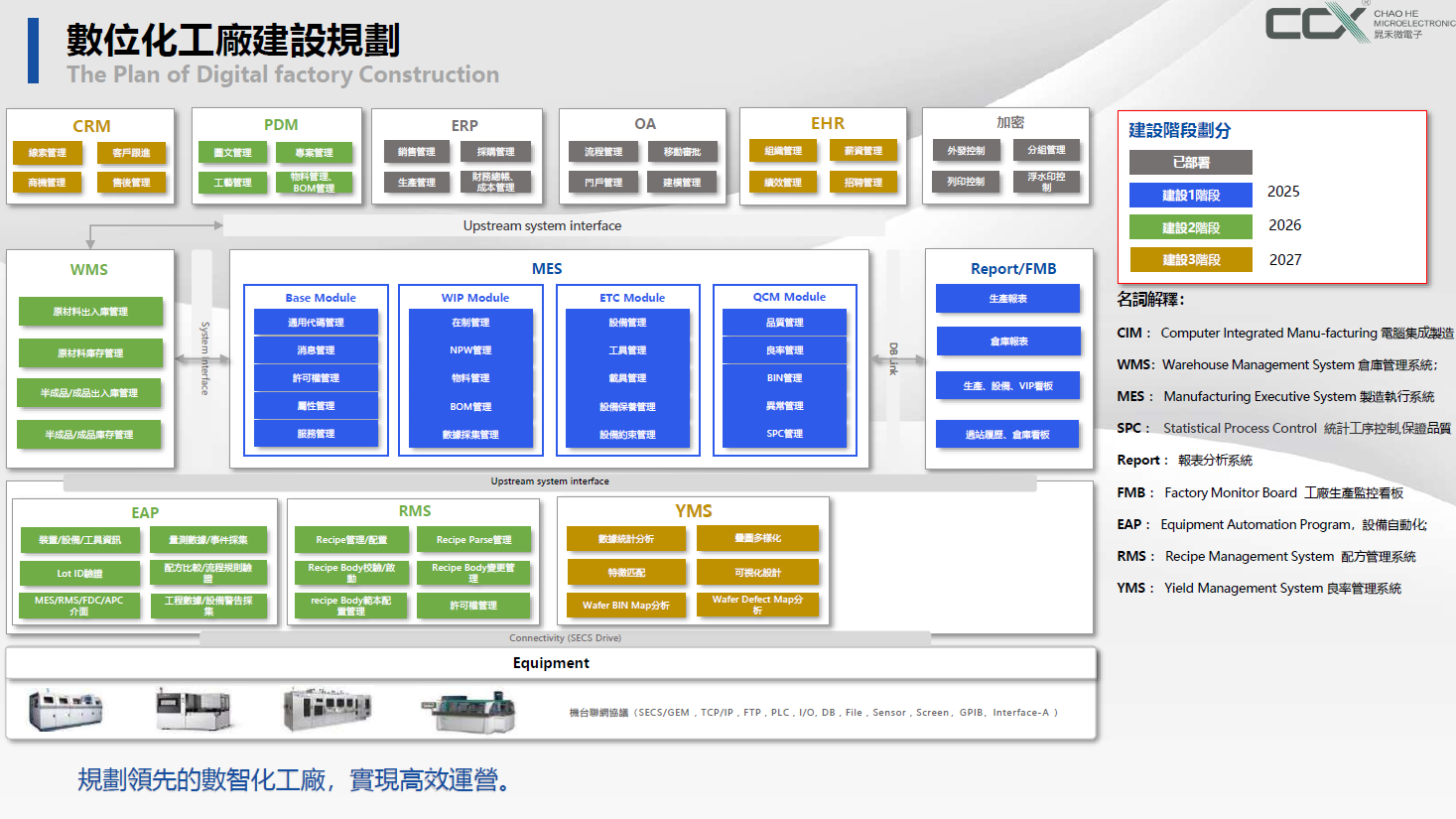Click the second equipment machine image
Image resolution: width=1456 pixels, height=819 pixels.
click(194, 709)
